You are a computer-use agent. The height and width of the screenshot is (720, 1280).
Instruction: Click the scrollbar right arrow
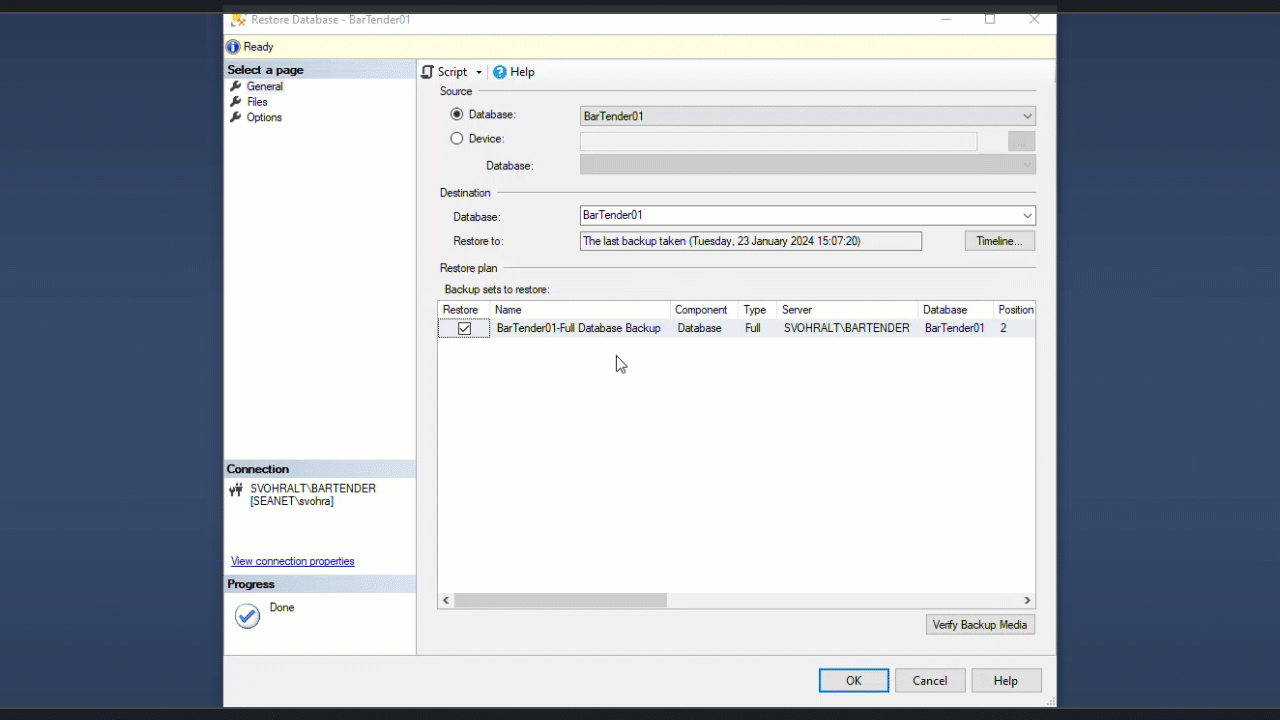pos(1027,600)
